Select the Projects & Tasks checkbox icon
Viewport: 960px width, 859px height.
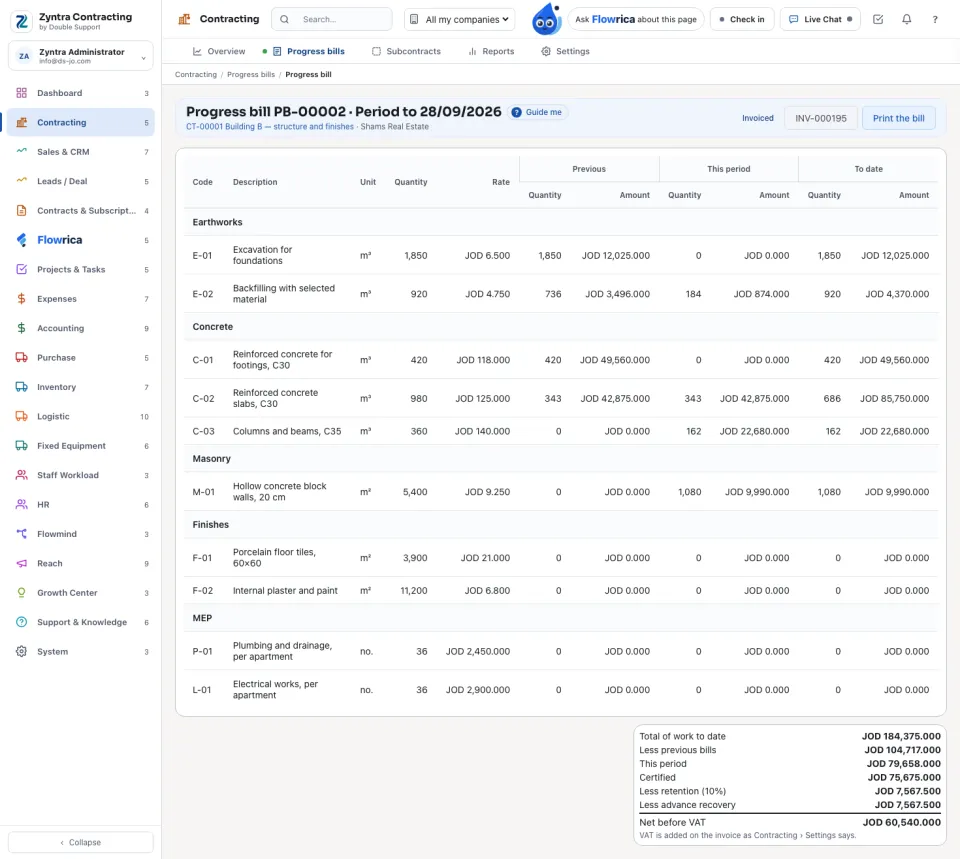pos(21,269)
